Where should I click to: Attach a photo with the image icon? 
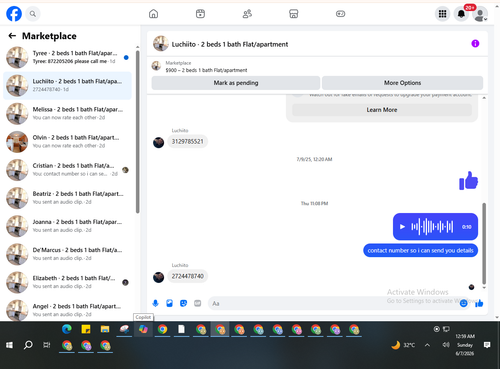169,303
